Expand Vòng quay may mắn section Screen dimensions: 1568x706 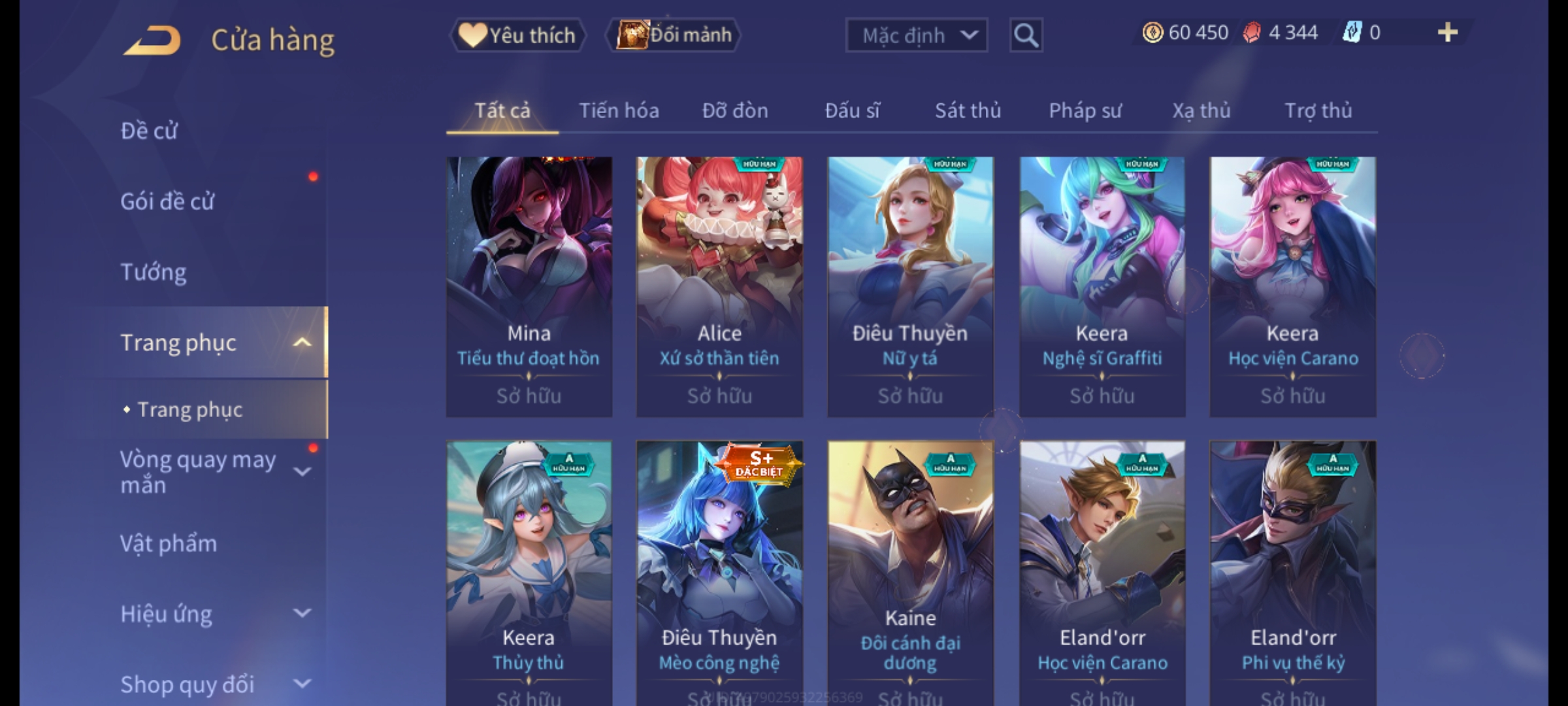point(302,472)
